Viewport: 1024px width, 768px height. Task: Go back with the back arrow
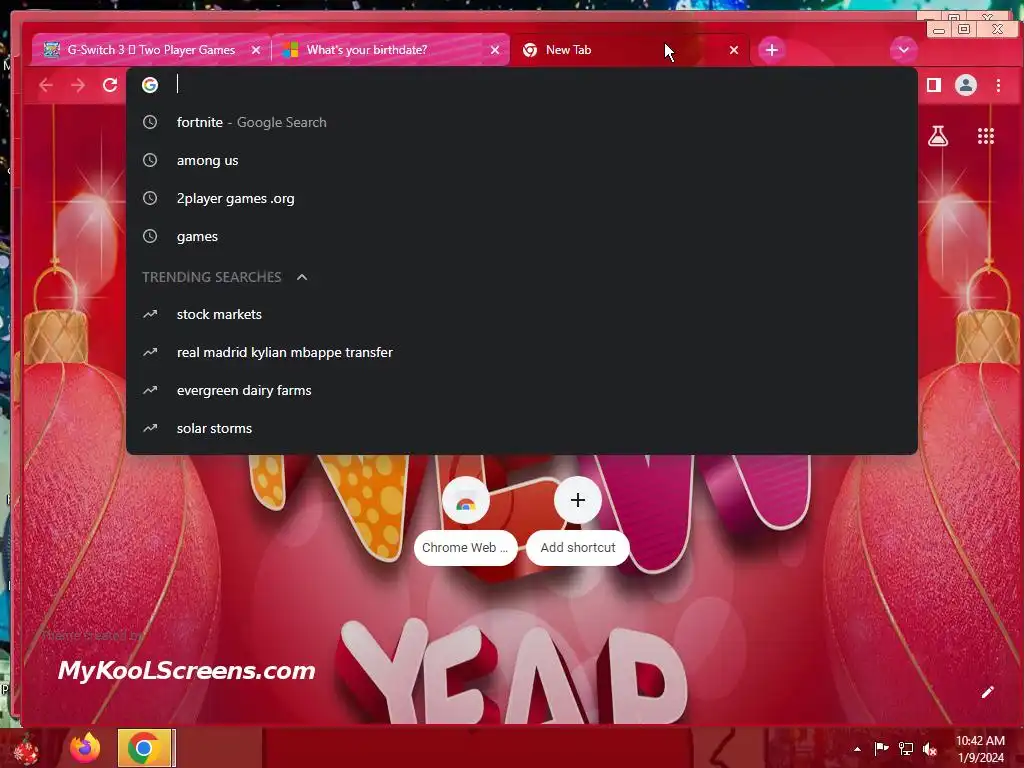tap(46, 85)
